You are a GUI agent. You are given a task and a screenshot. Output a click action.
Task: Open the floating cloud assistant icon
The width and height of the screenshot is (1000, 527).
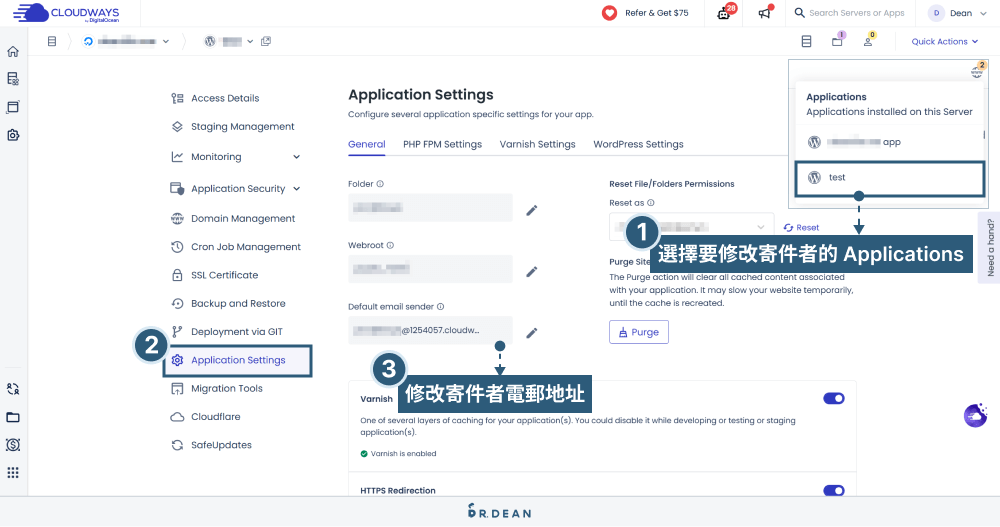click(x=976, y=415)
